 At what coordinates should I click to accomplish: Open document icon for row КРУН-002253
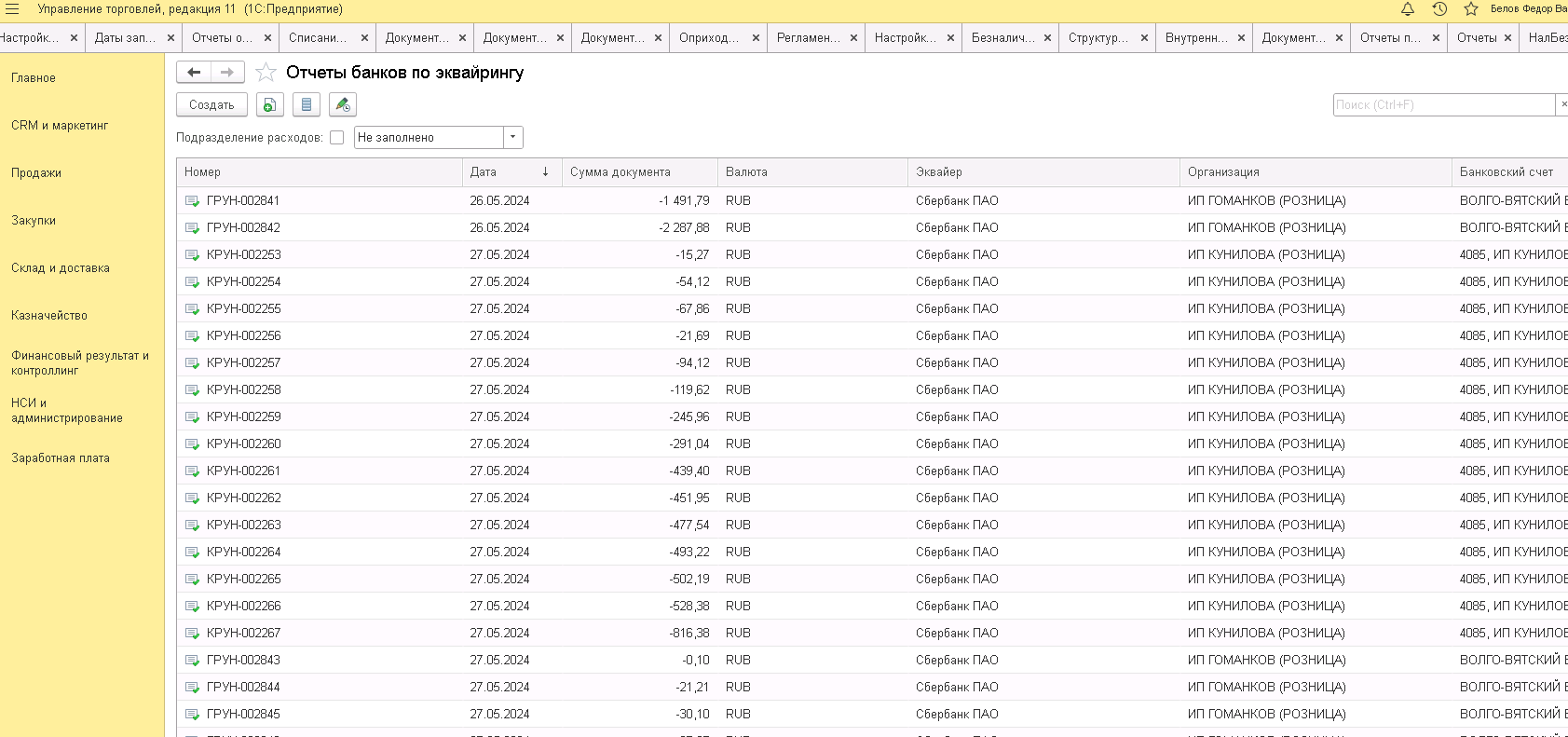coord(192,254)
